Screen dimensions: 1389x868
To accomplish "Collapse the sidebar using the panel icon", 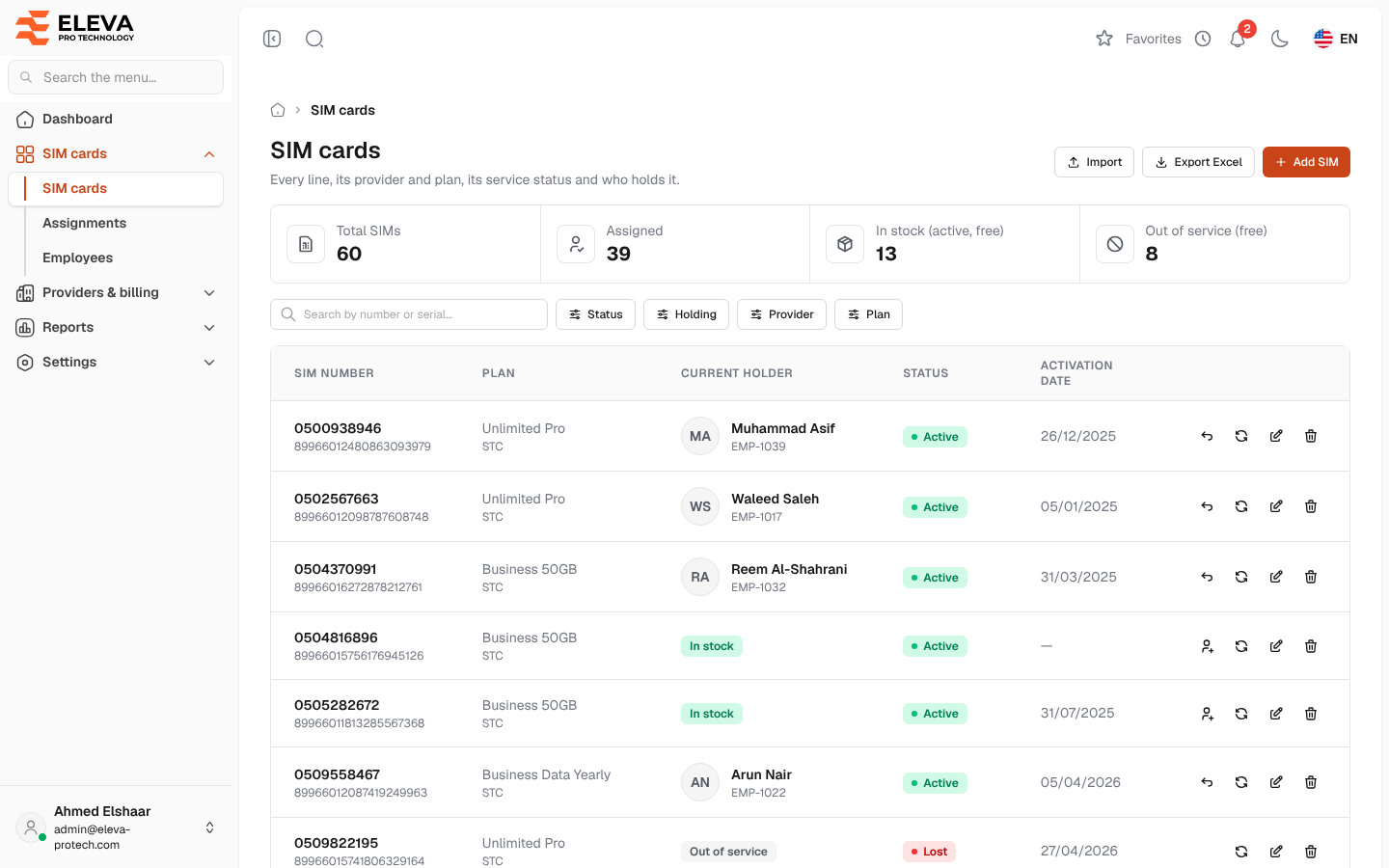I will (x=272, y=39).
